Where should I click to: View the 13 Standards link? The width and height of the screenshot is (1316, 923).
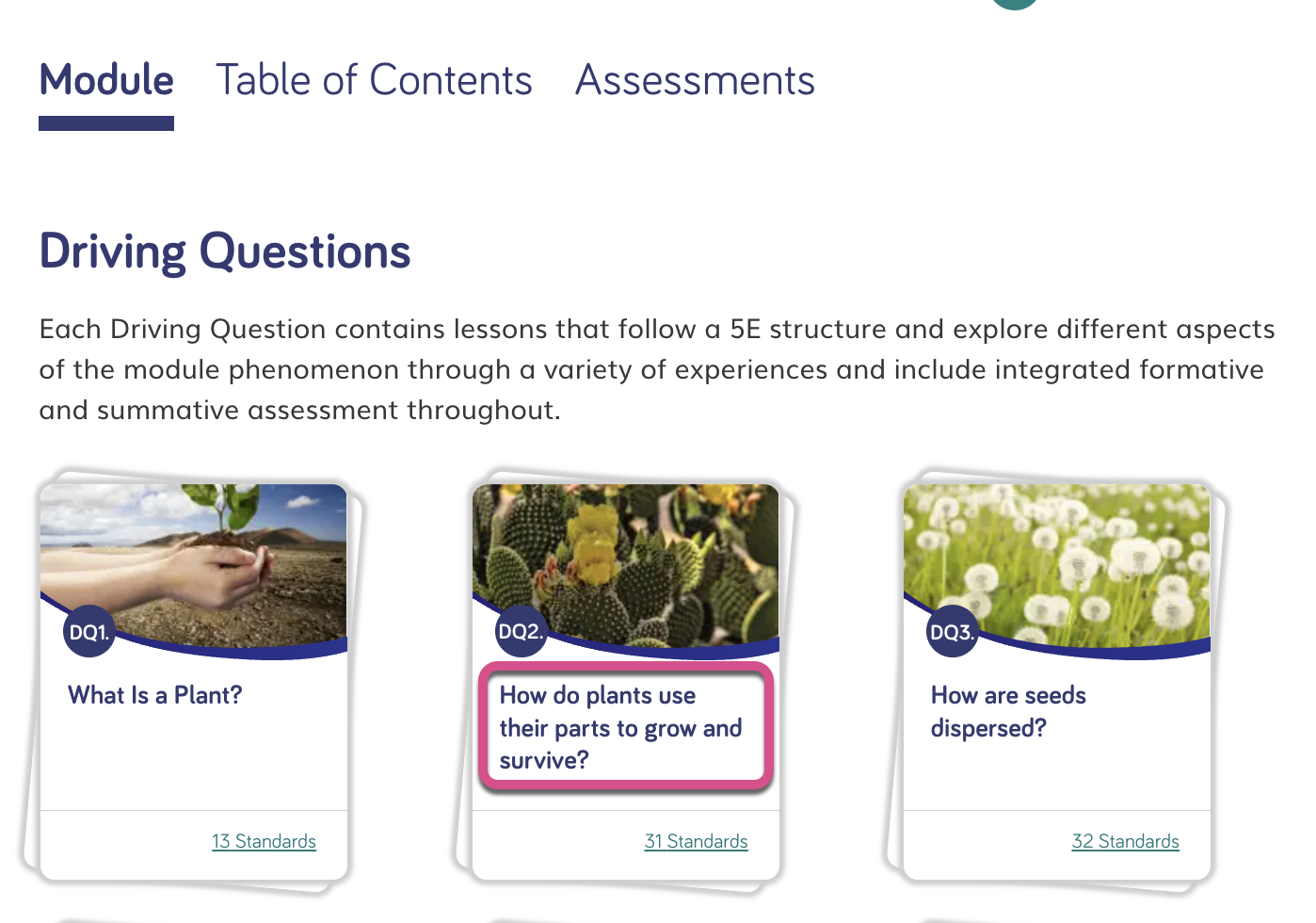point(264,841)
